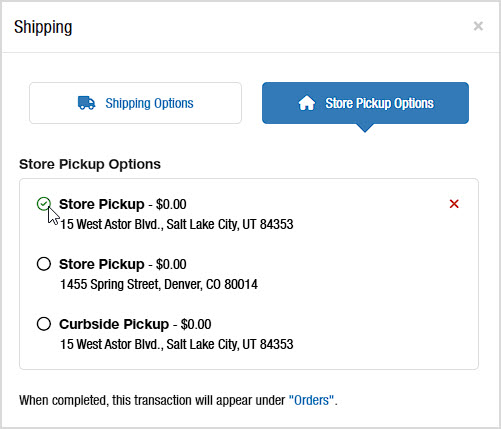Viewport: 501px width, 429px height.
Task: Toggle the green checked Salt Lake City pickup radio
Action: pos(44,204)
